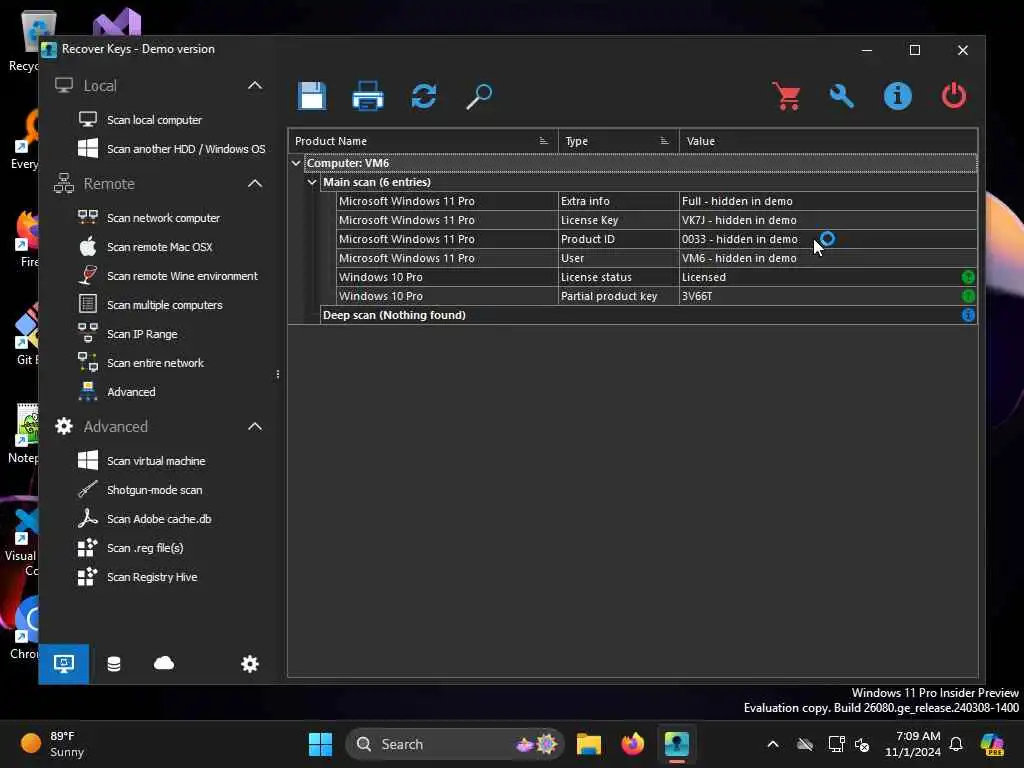Select the License Key row value VK7J
The image size is (1024, 768).
click(828, 220)
